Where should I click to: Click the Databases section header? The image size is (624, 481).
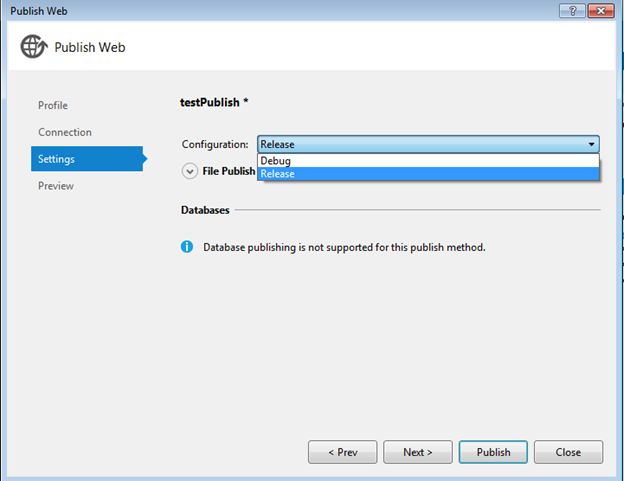click(205, 211)
